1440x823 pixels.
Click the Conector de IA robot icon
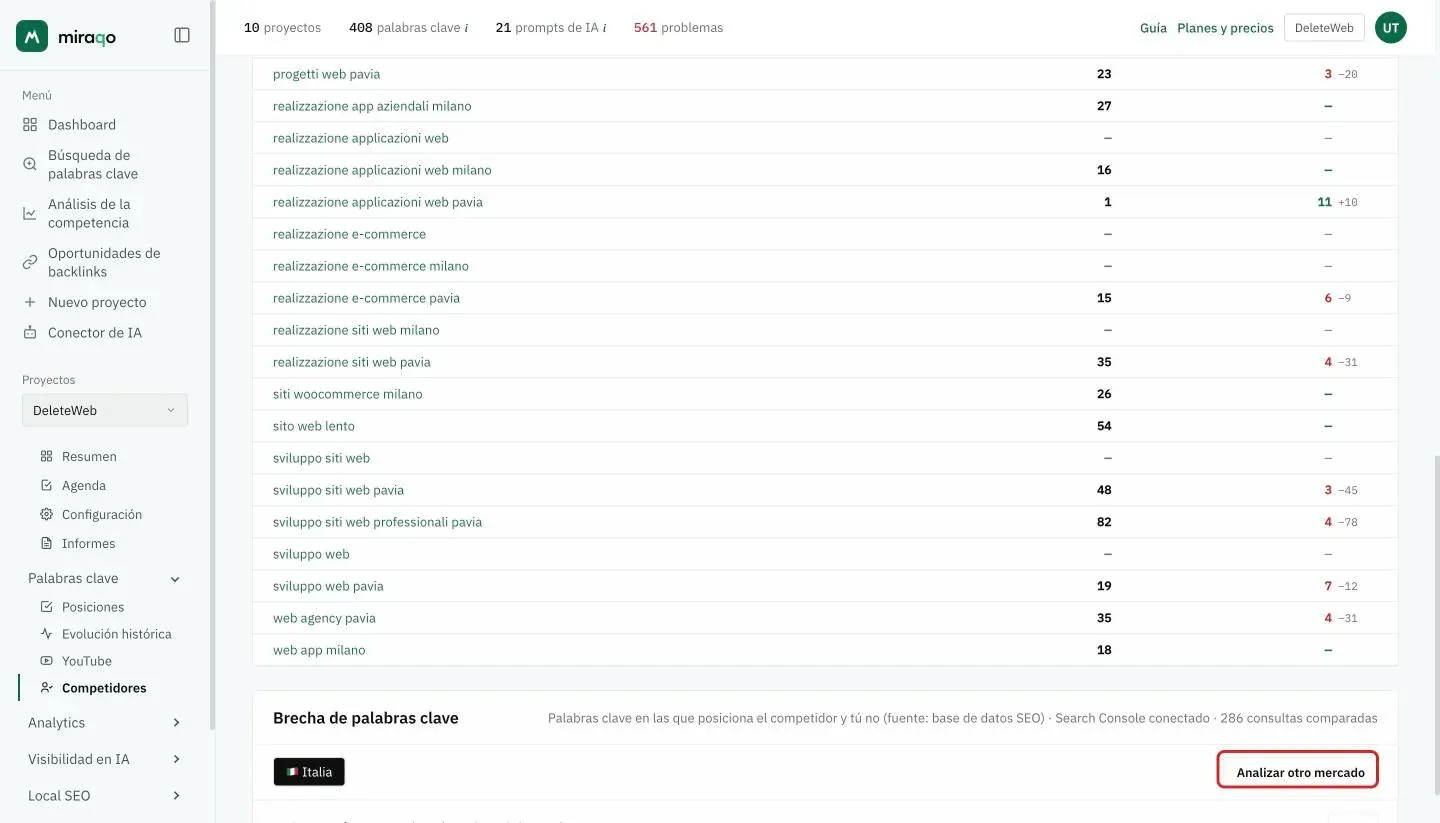pos(30,333)
